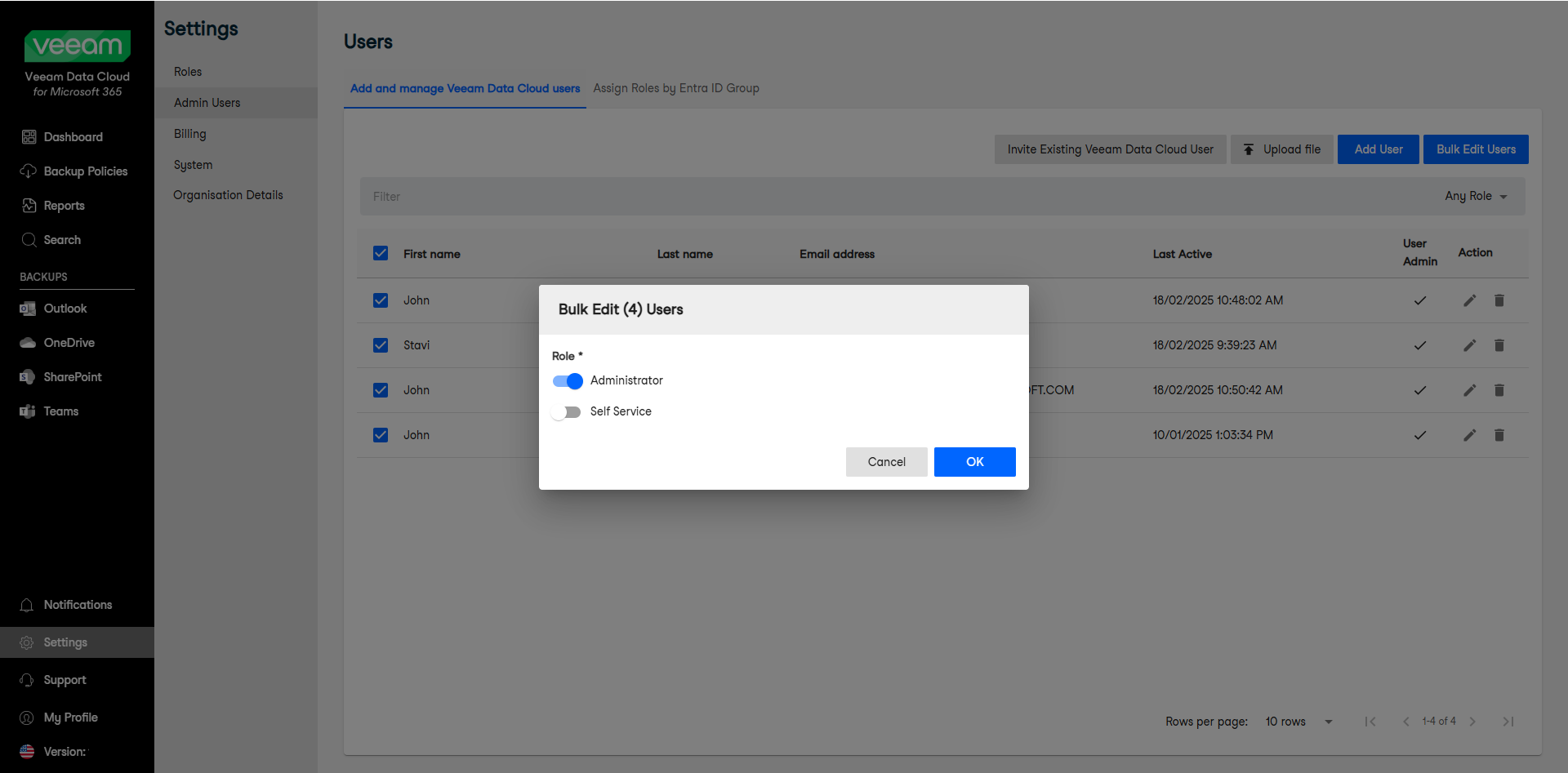1568x773 pixels.
Task: Click the Search magnifier icon
Action: point(29,240)
